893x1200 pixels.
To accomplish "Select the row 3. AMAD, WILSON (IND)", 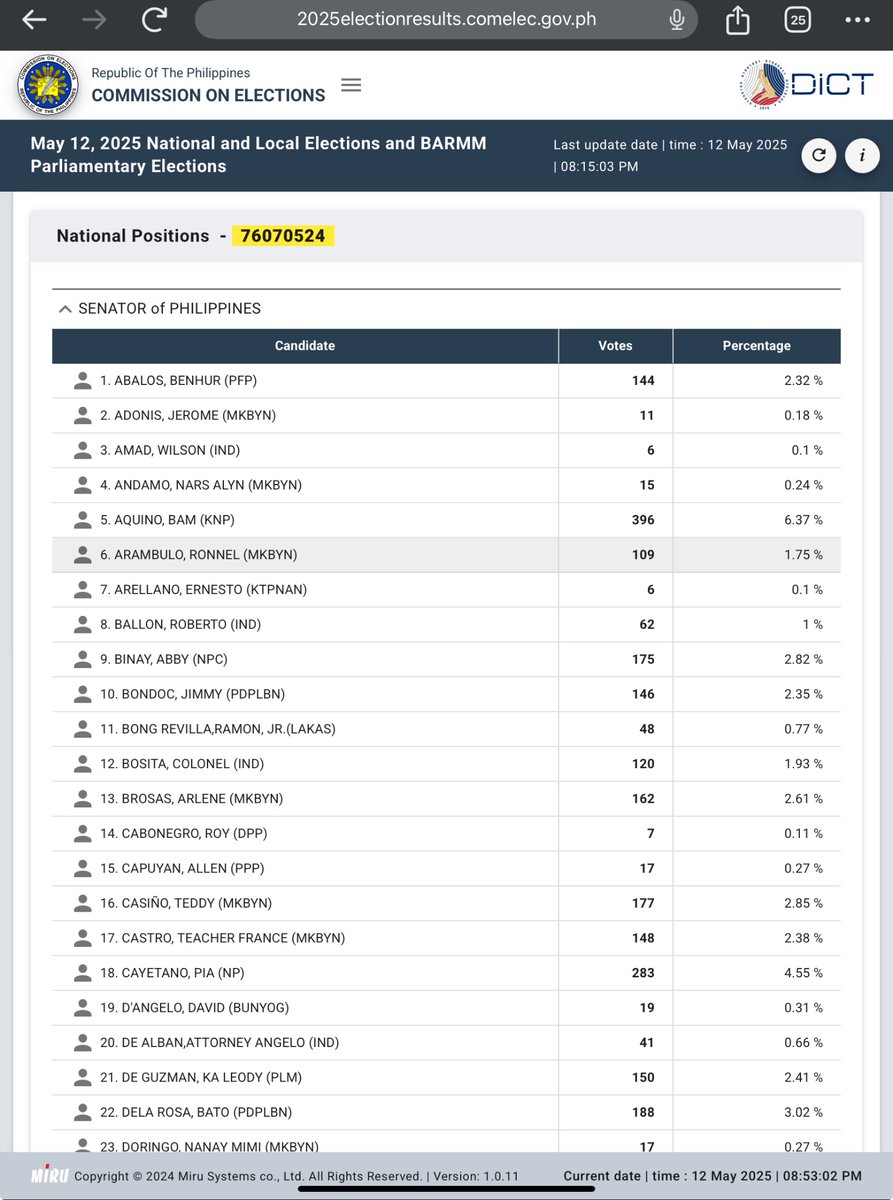I will 446,450.
